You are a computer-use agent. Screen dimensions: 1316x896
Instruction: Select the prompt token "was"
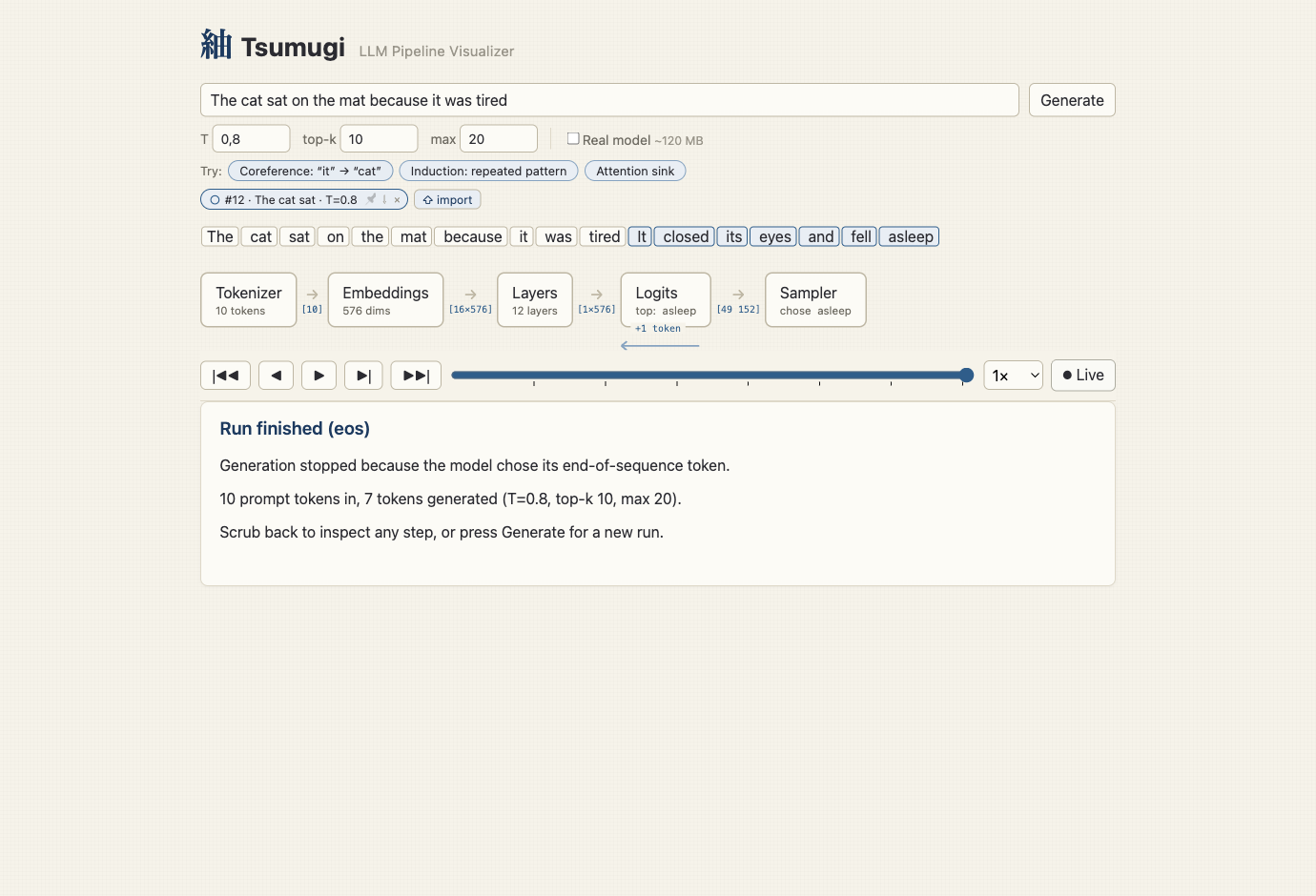pyautogui.click(x=558, y=236)
